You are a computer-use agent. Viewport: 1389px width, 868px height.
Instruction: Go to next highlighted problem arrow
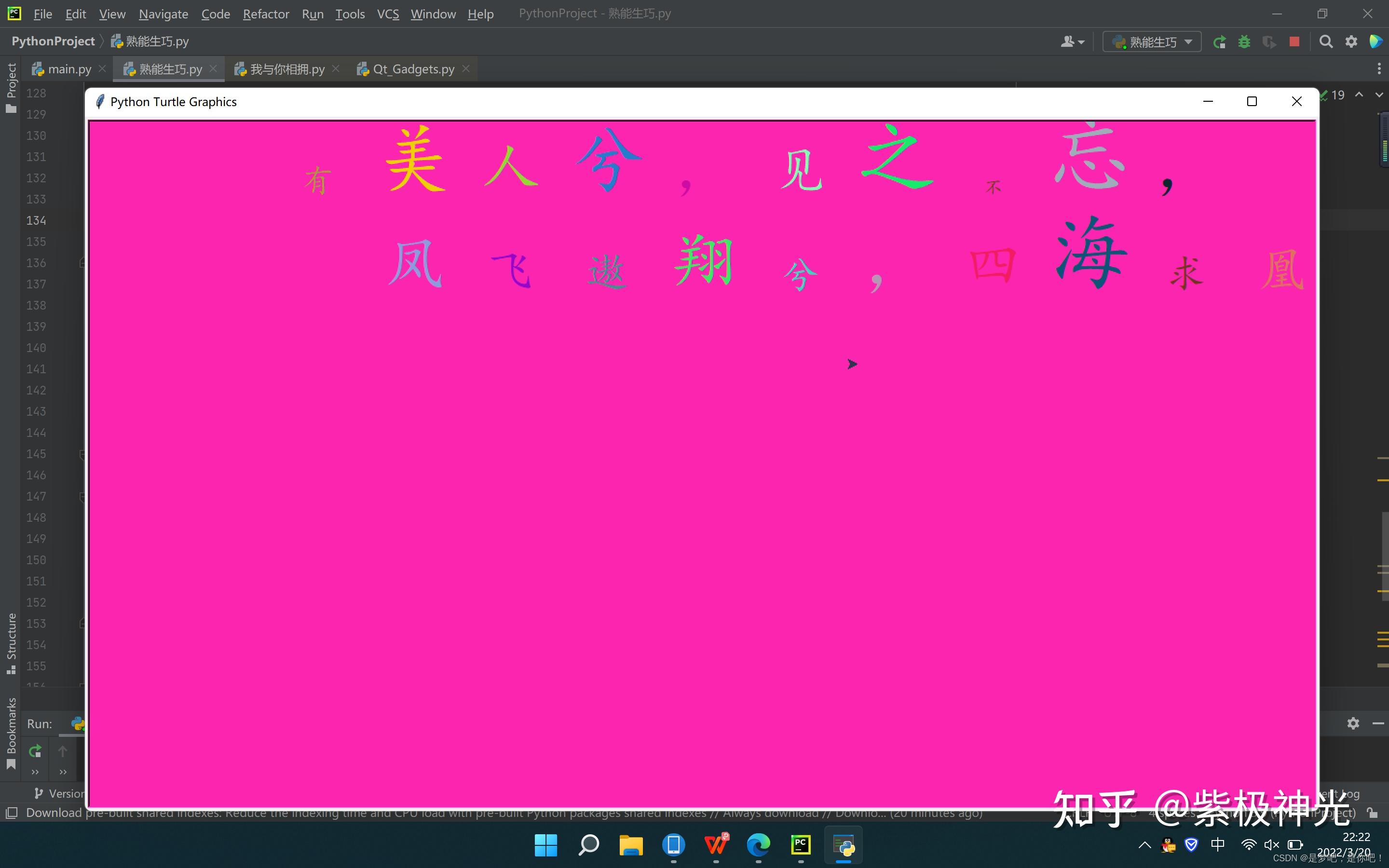point(1379,95)
